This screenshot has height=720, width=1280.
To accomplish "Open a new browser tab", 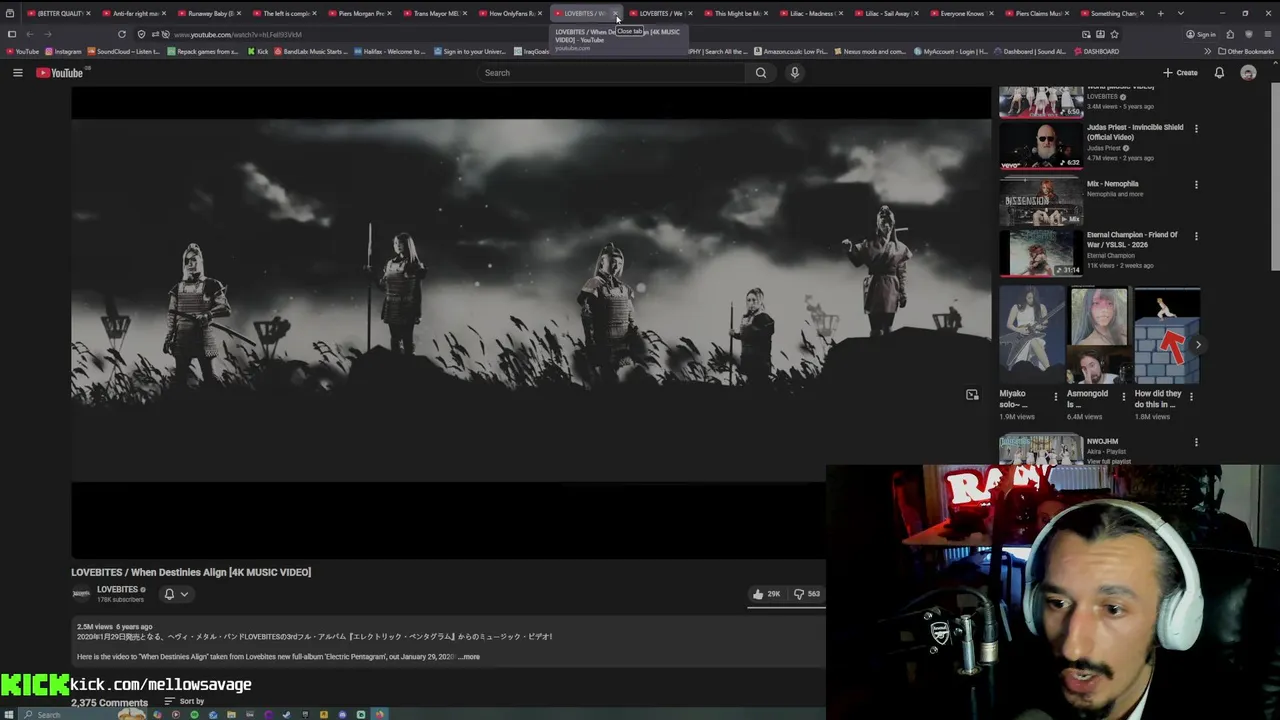I will [x=1160, y=14].
